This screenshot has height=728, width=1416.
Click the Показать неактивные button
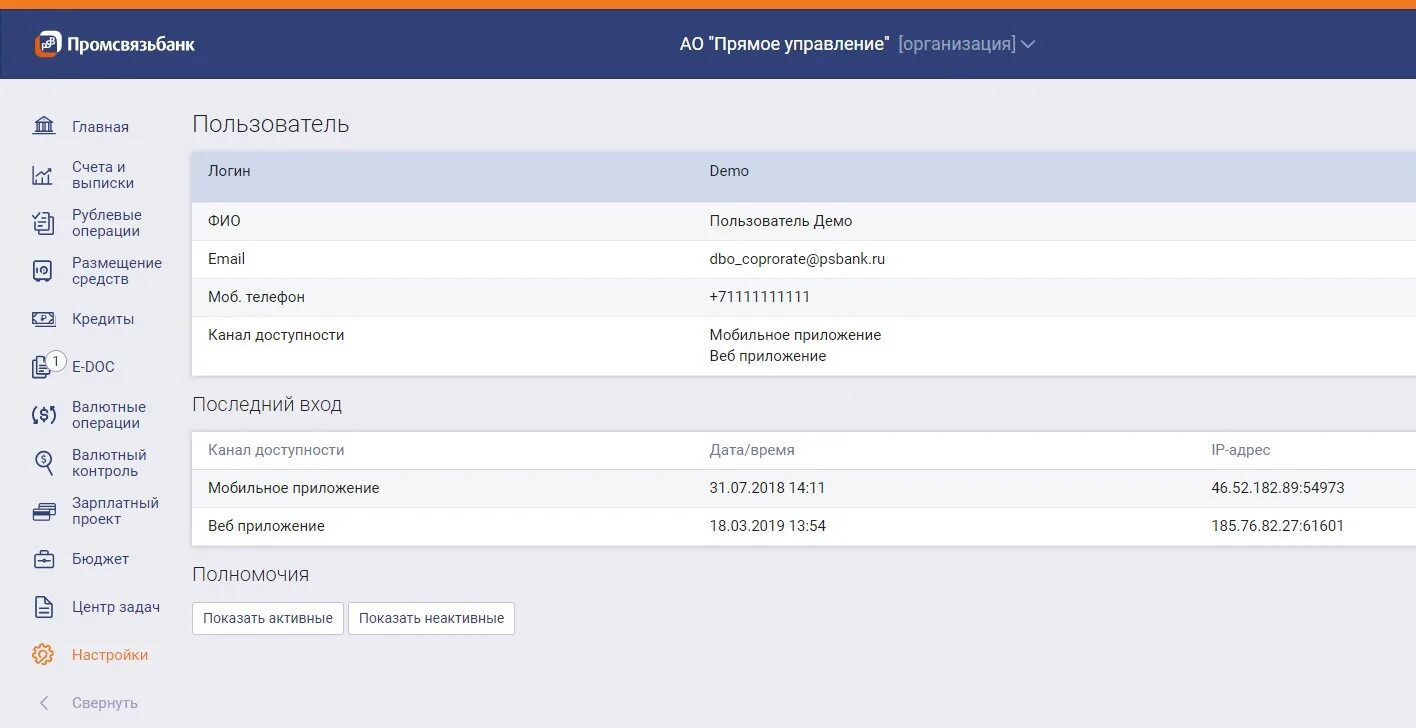tap(431, 618)
